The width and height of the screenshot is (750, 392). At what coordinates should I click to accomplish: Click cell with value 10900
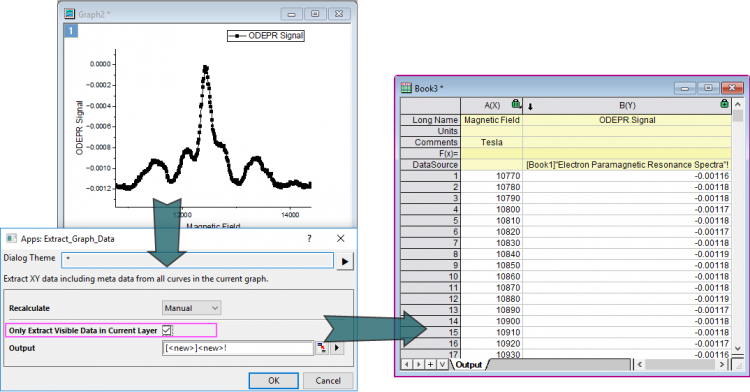tap(492, 321)
